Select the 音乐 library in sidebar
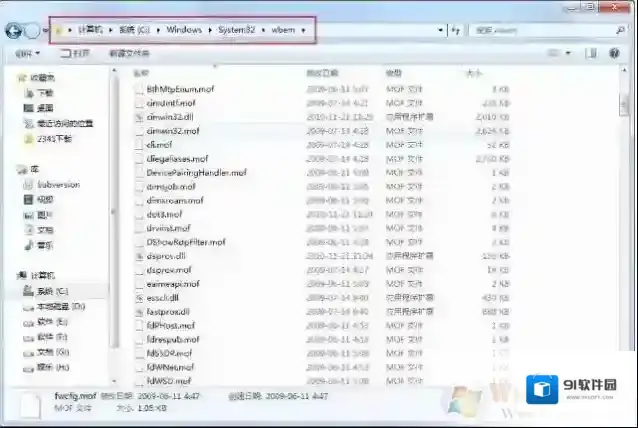This screenshot has height=428, width=638. [45, 244]
